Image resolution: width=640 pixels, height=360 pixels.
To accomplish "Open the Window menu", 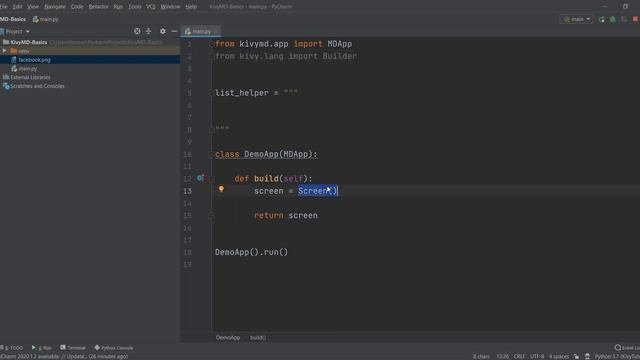I will click(x=170, y=7).
